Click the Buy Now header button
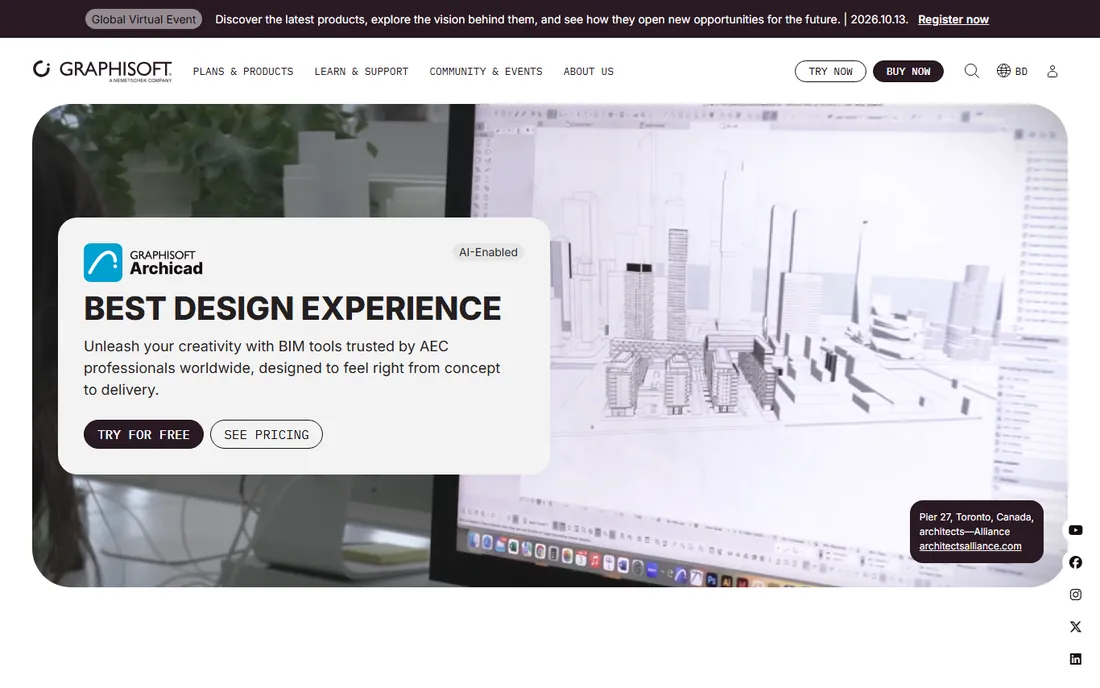This screenshot has width=1100, height=688. (x=908, y=72)
